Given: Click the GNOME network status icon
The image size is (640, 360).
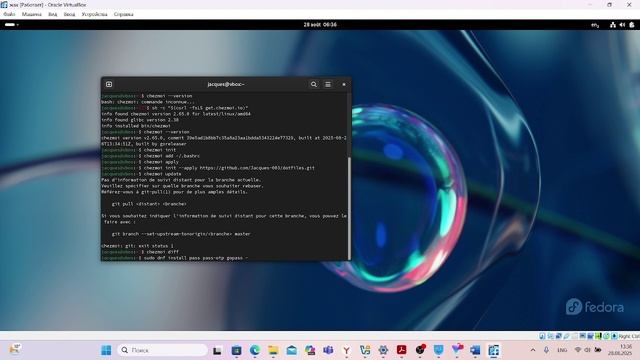Looking at the screenshot, I should 613,25.
